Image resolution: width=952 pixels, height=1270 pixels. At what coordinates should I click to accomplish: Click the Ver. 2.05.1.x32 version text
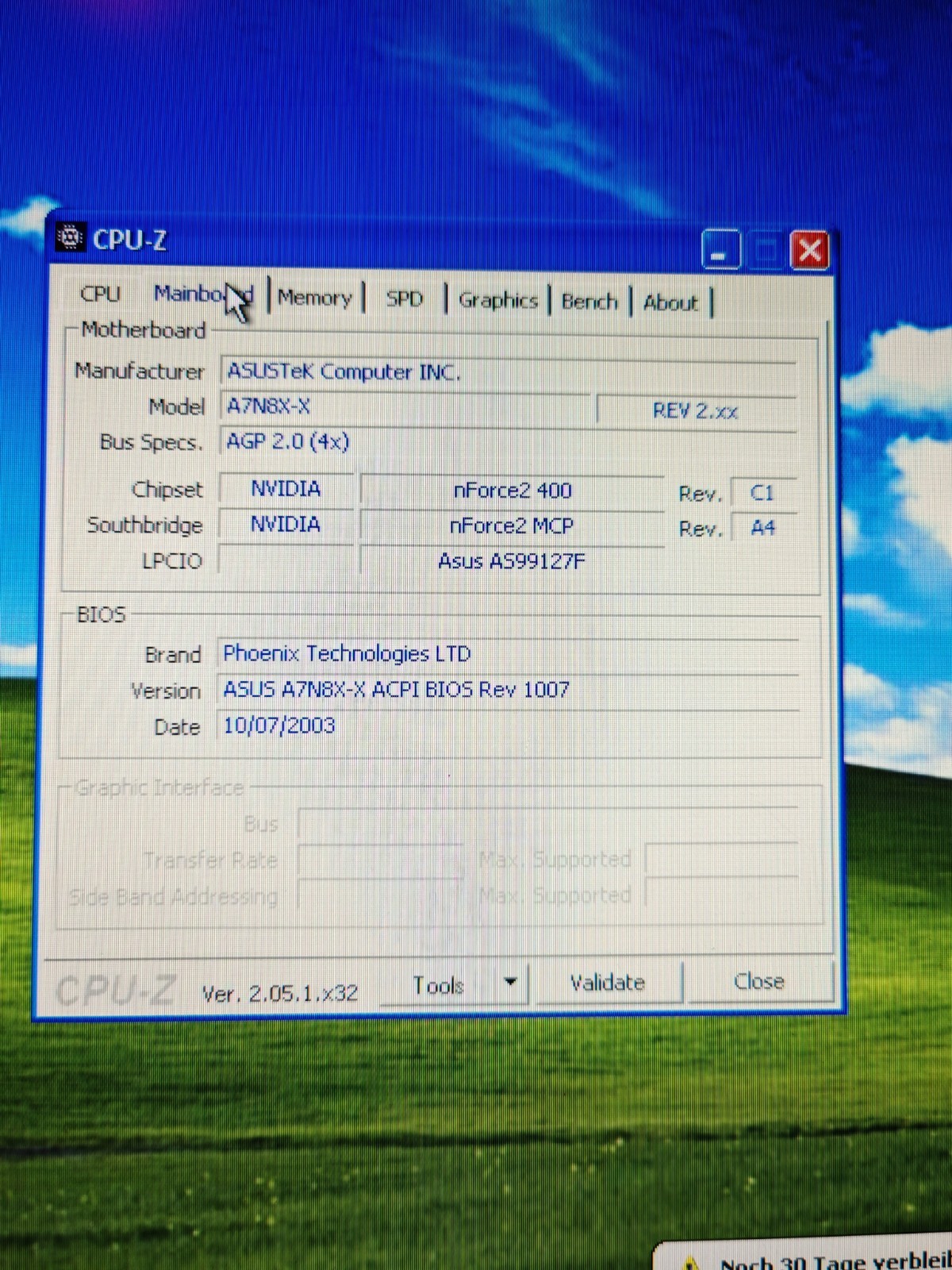(x=280, y=993)
